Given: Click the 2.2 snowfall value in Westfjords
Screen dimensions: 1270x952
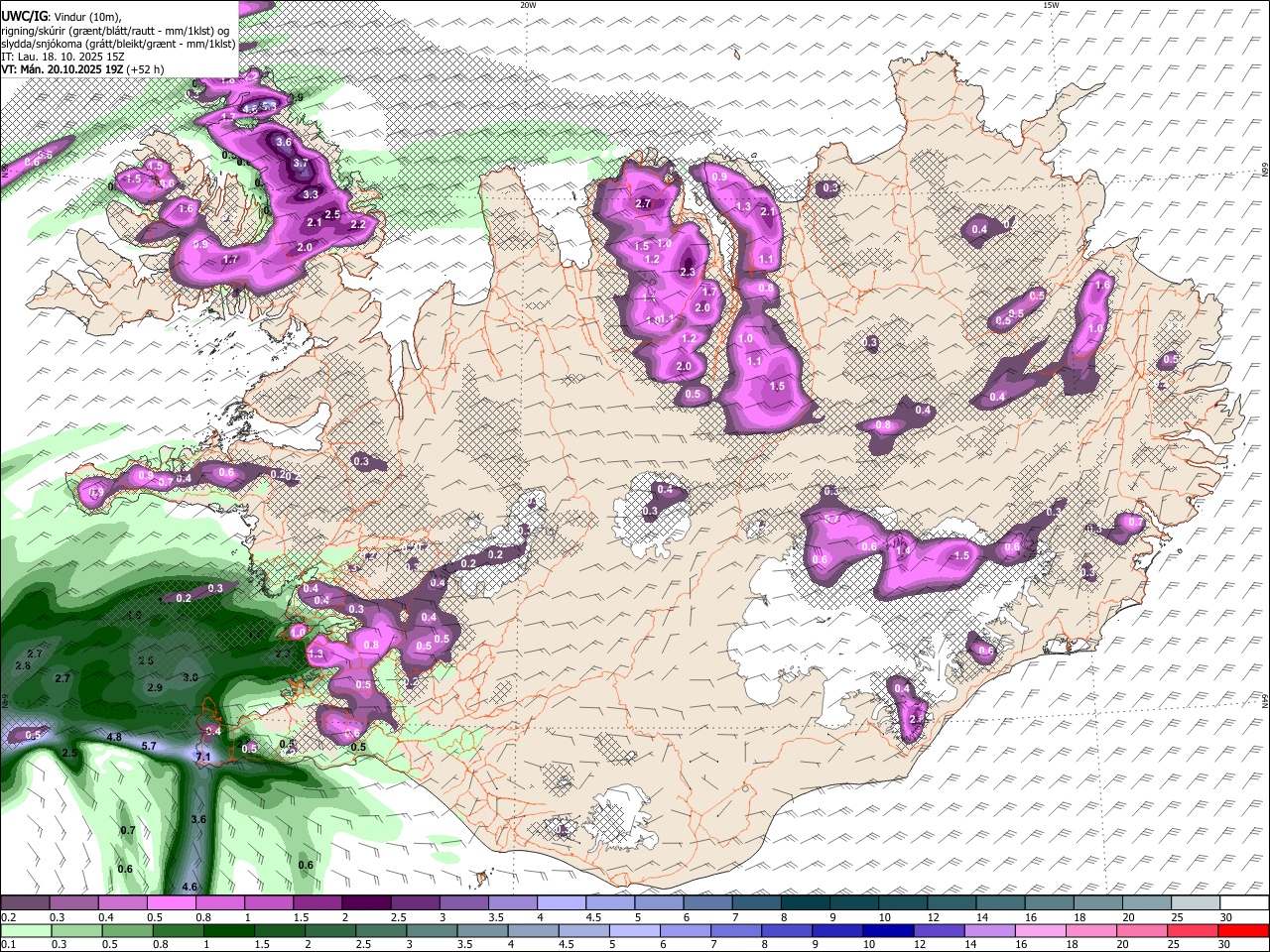Looking at the screenshot, I should click(x=358, y=224).
